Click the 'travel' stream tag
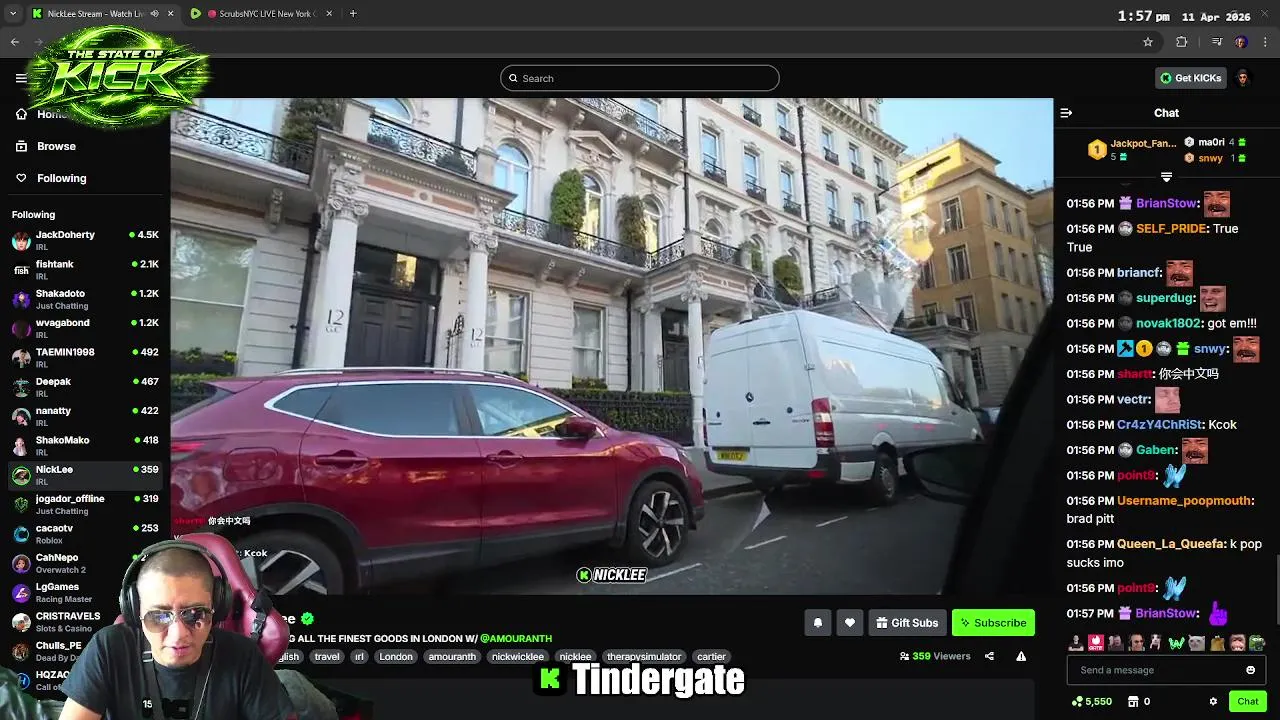Image resolution: width=1280 pixels, height=720 pixels. 327,657
